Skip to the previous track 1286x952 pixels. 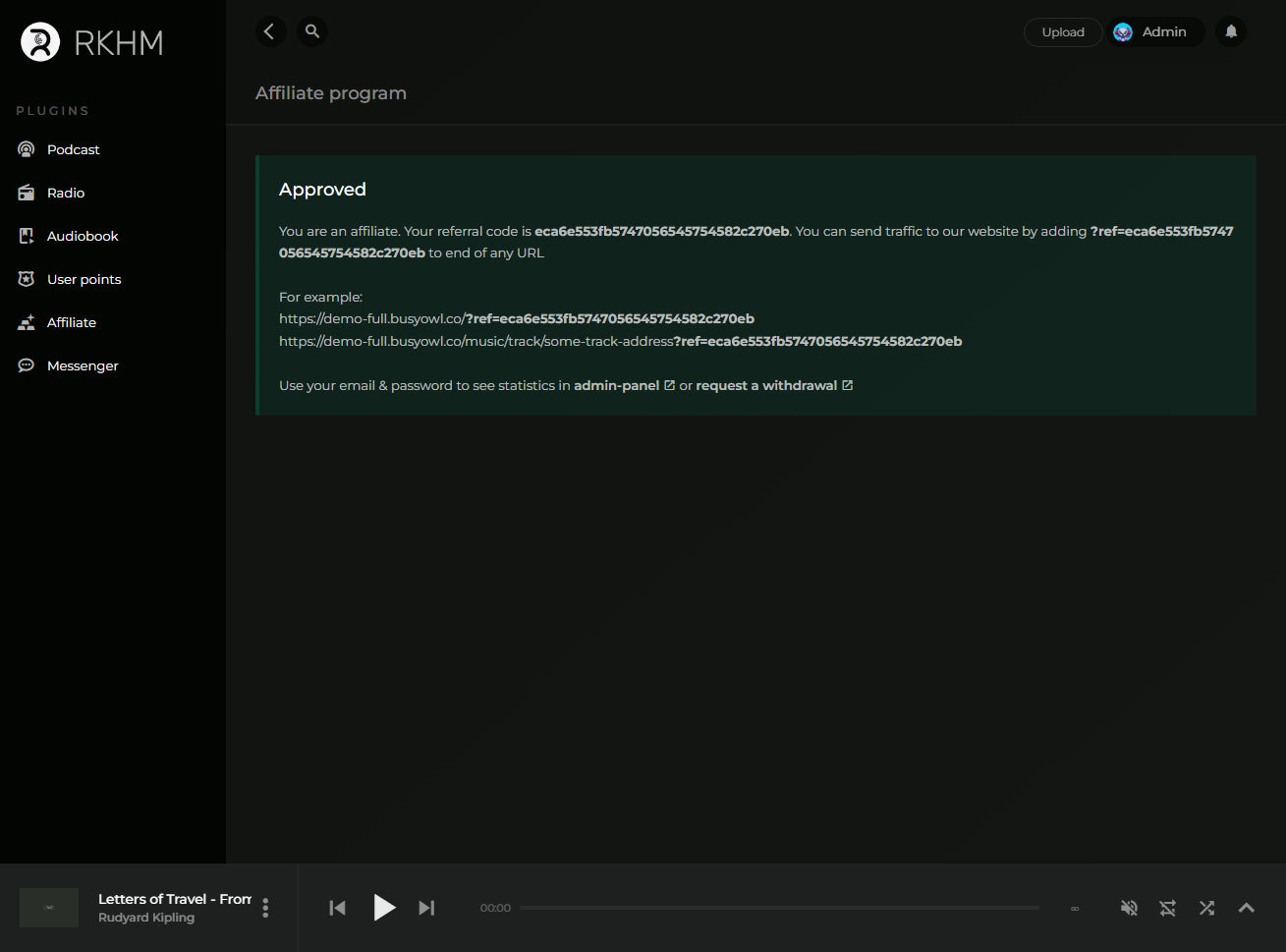click(x=337, y=908)
